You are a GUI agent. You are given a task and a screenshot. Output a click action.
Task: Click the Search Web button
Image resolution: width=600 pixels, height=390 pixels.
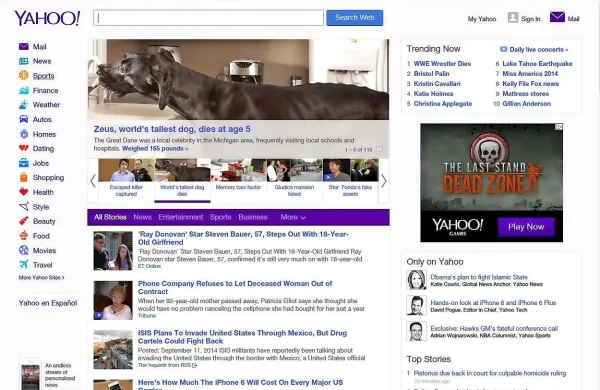(x=355, y=18)
